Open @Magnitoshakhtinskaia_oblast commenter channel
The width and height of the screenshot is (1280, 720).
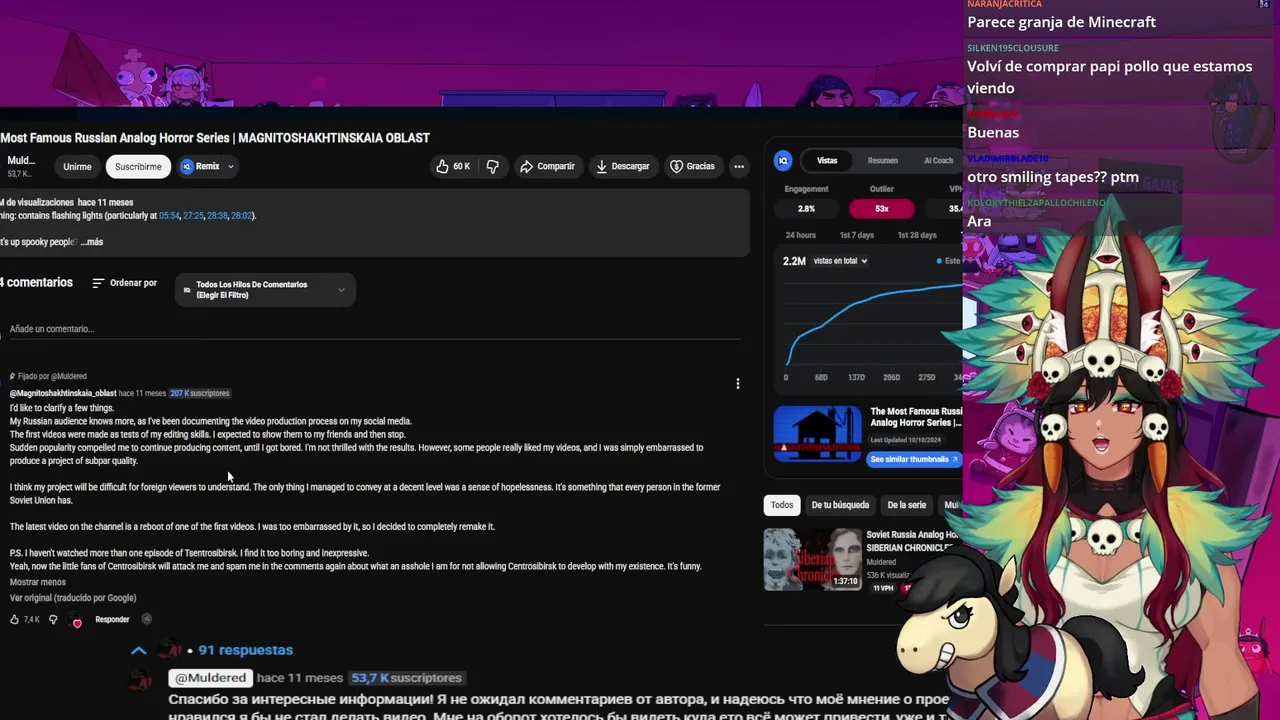coord(63,393)
